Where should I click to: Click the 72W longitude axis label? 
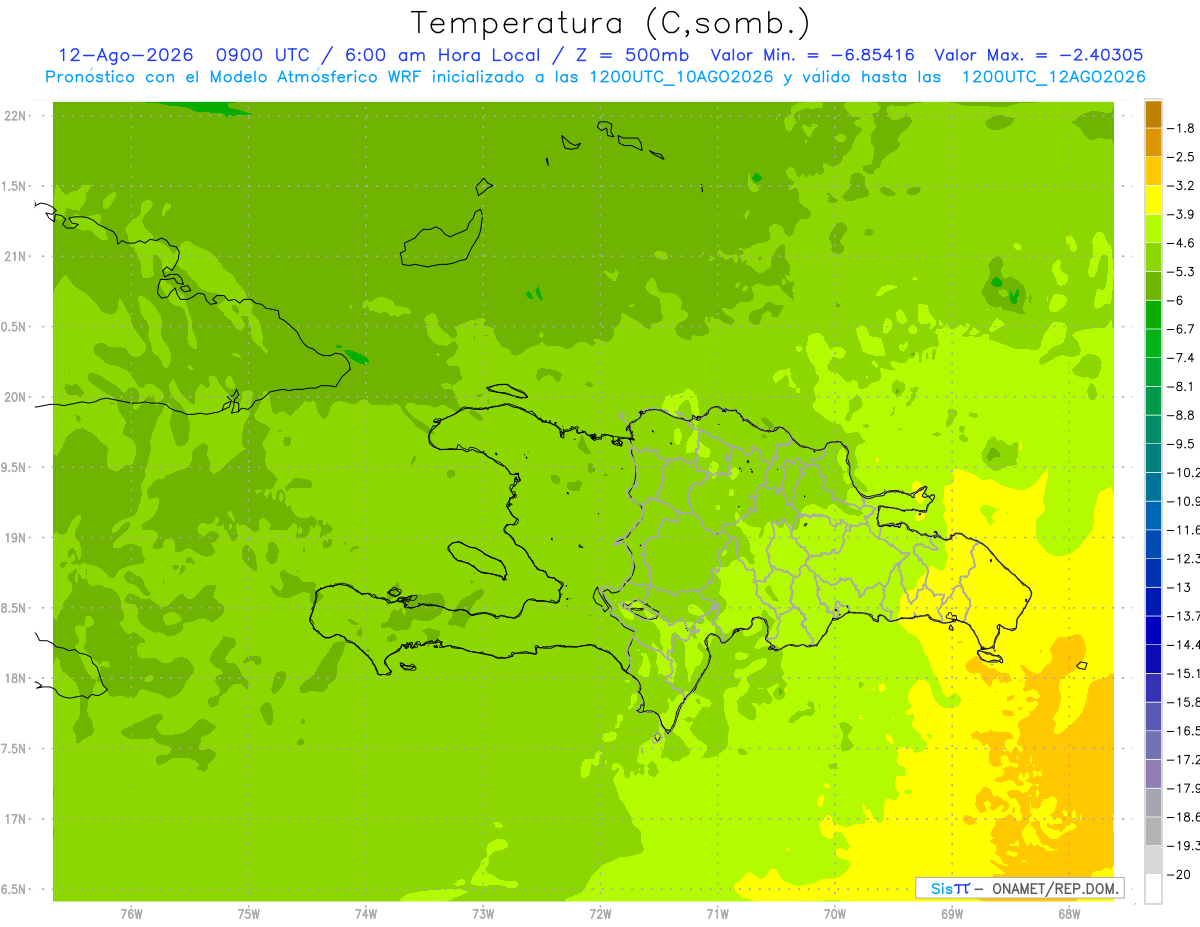click(600, 913)
